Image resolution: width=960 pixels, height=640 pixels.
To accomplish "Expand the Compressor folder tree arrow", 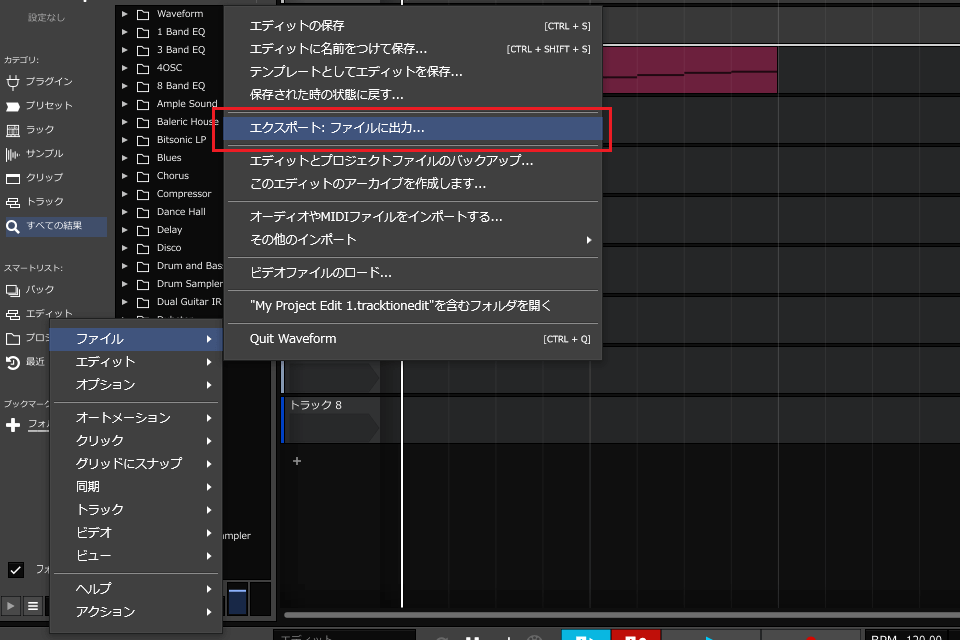I will pos(125,194).
